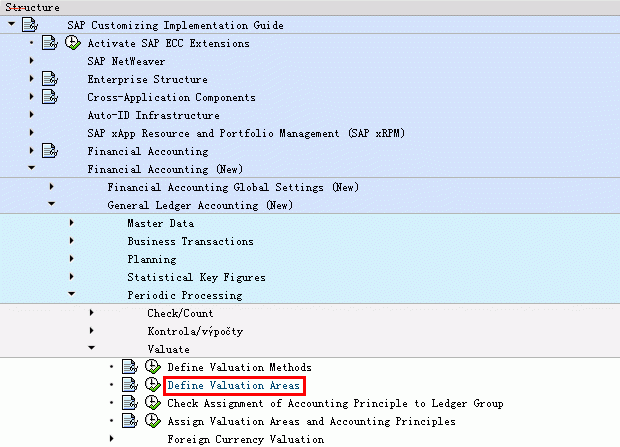The width and height of the screenshot is (620, 447).
Task: Select Financial Accounting Global Settings (New) text
Action: (233, 187)
